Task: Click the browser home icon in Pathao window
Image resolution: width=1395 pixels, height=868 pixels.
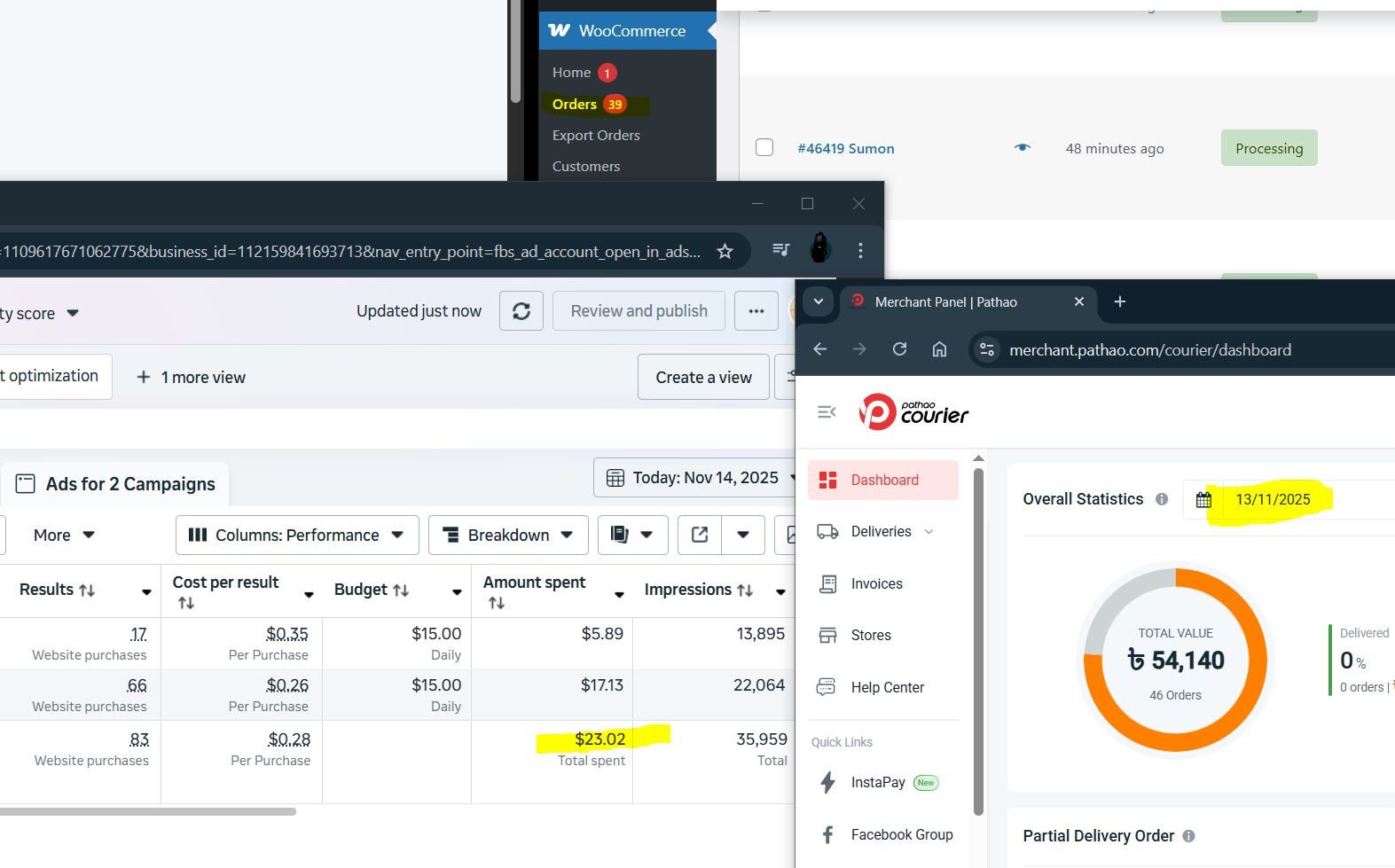Action: [x=939, y=349]
